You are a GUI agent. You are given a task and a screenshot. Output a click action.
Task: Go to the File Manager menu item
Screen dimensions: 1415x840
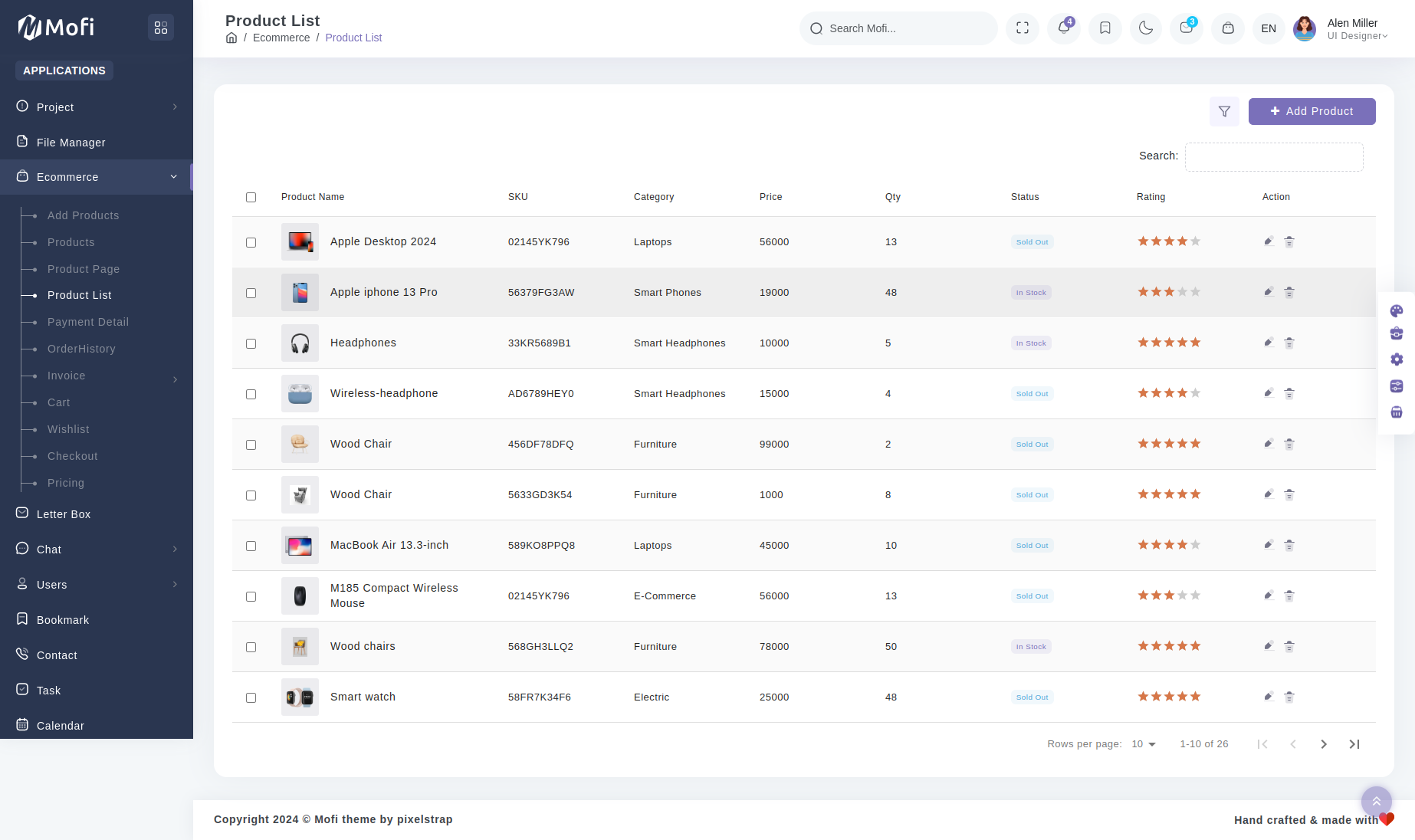71,143
